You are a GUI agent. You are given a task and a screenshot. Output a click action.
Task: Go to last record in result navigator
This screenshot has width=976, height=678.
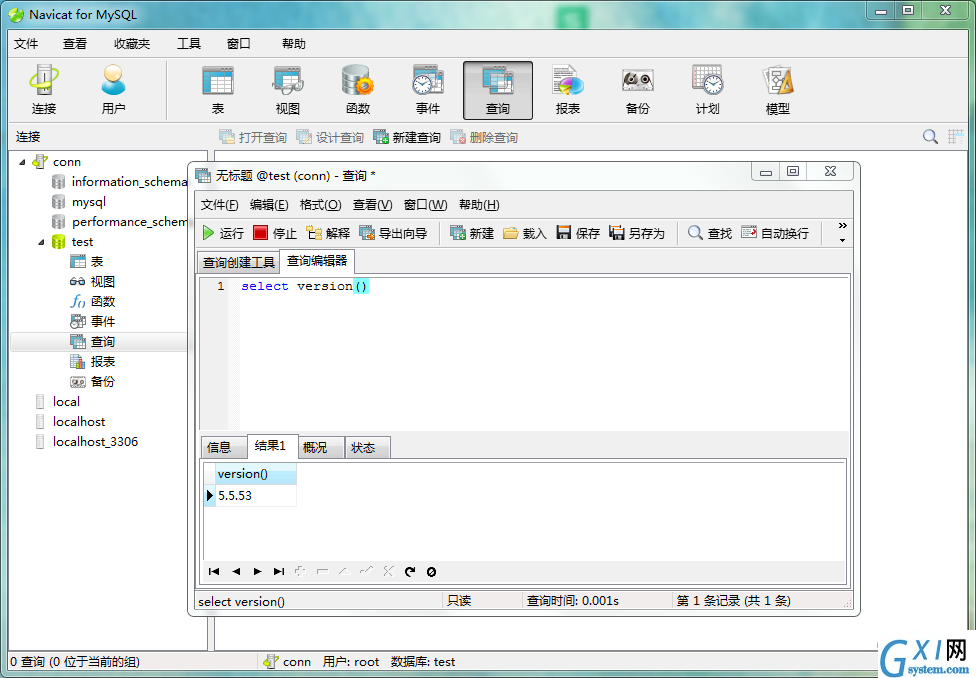[x=279, y=572]
